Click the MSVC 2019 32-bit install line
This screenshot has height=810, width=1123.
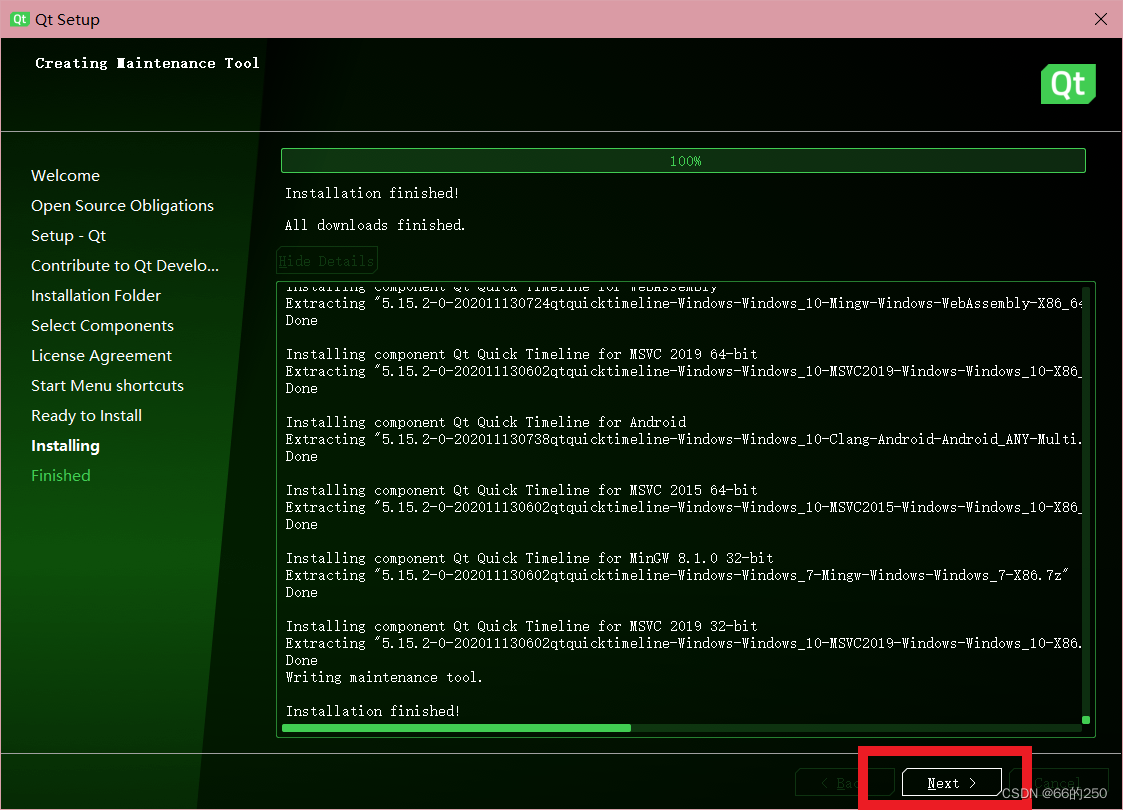coord(521,626)
